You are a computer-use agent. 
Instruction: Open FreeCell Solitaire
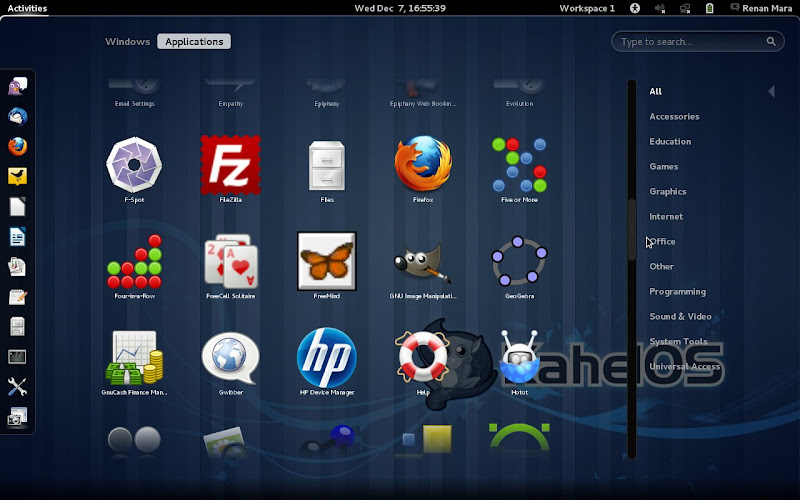[231, 261]
